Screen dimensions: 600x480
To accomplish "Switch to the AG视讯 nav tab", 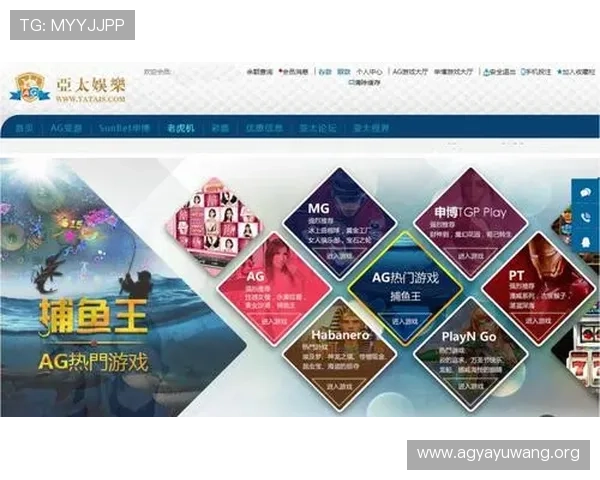I will point(66,128).
